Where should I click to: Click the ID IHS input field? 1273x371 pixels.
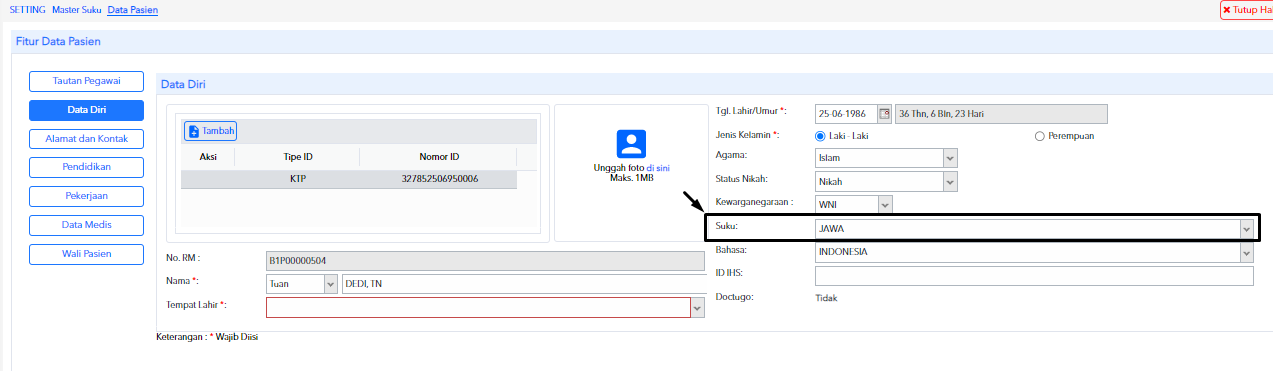[x=1034, y=276]
